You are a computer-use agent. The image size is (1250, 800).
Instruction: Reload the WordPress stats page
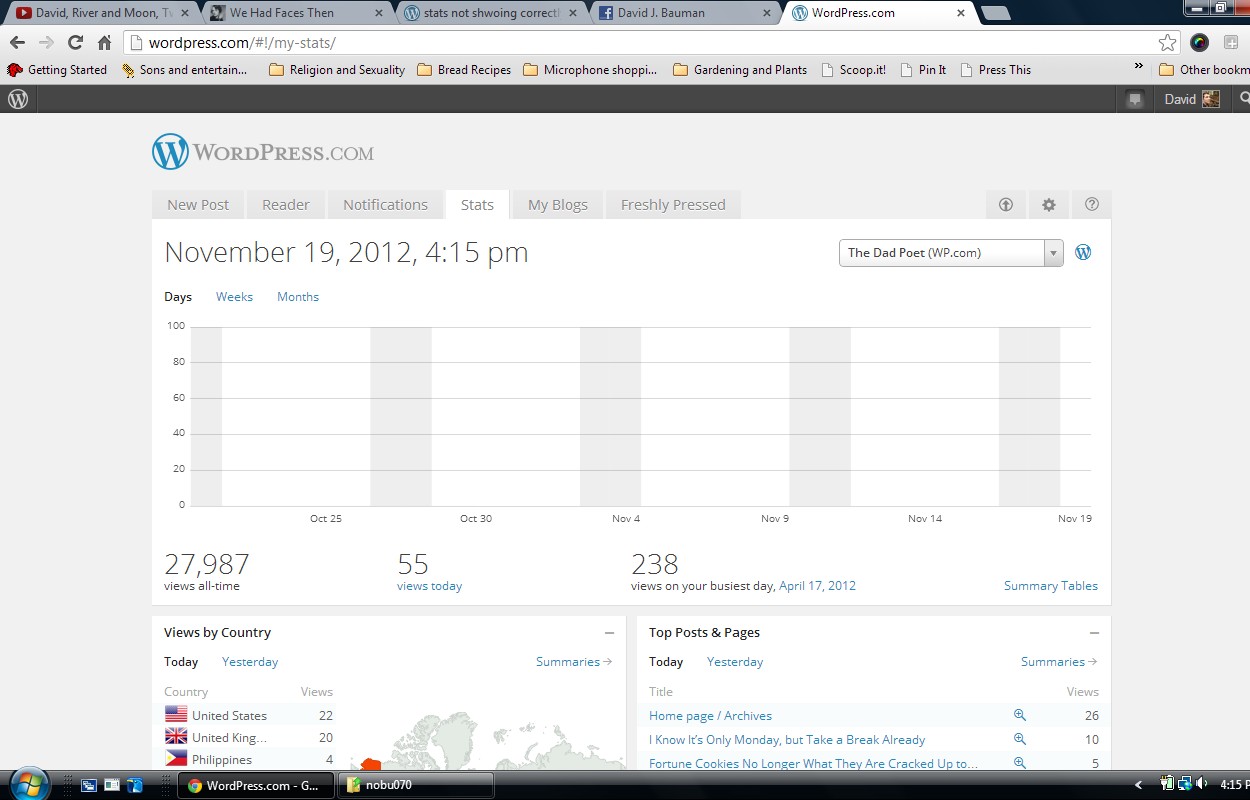(75, 43)
